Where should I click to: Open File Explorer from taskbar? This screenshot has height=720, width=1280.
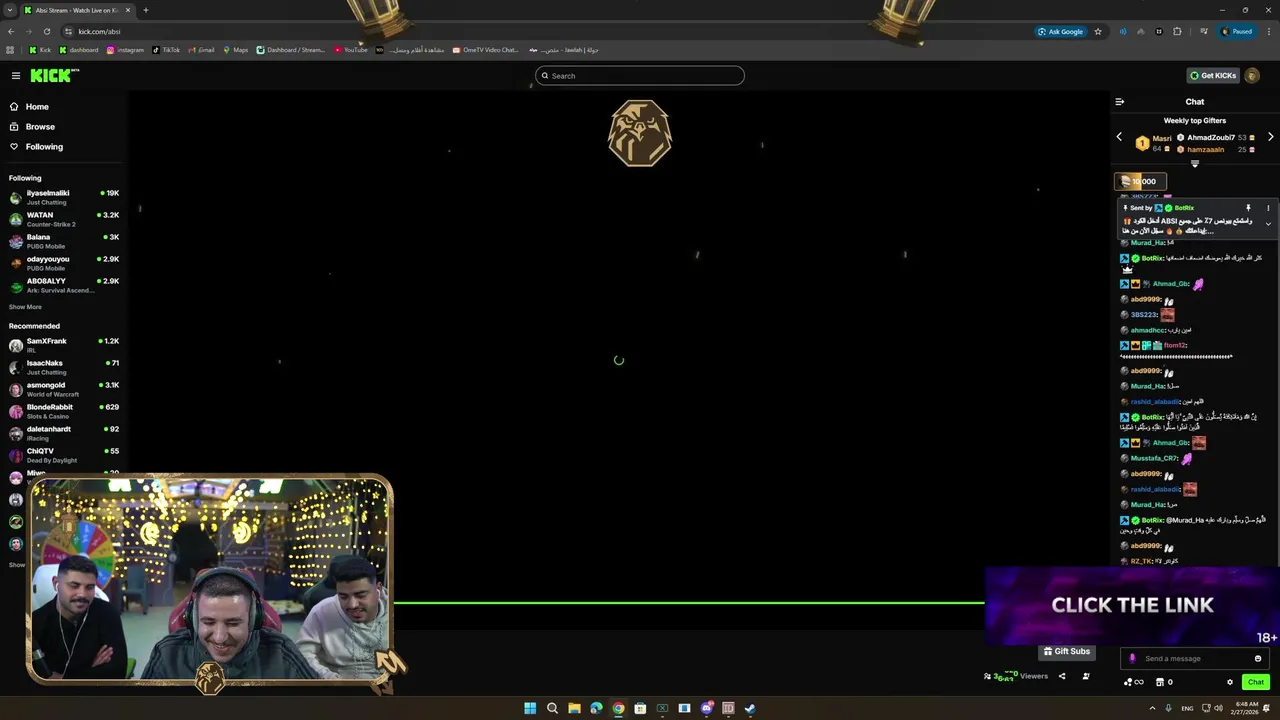[x=574, y=708]
